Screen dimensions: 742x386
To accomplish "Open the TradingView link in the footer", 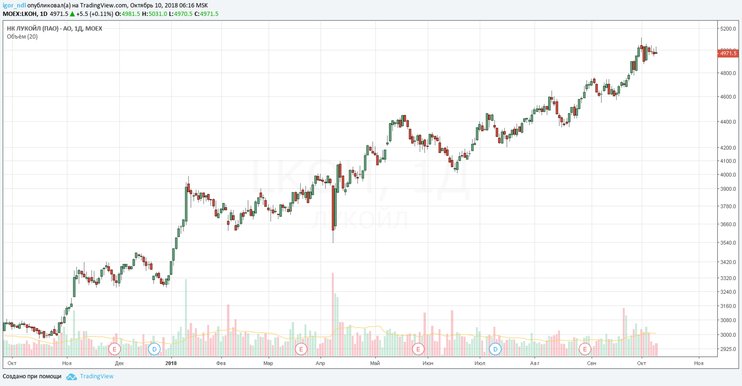I will (x=97, y=377).
